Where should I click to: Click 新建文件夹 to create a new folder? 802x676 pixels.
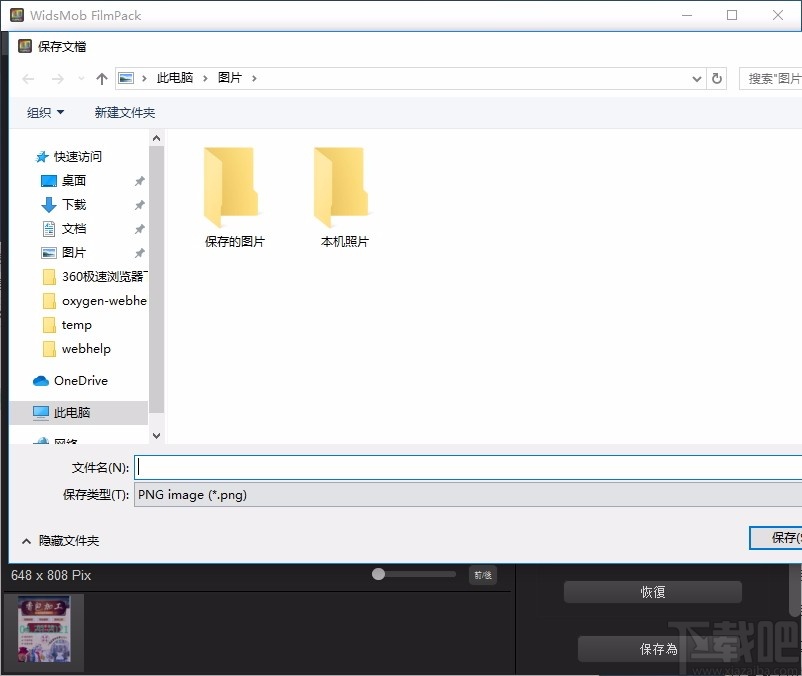click(124, 112)
